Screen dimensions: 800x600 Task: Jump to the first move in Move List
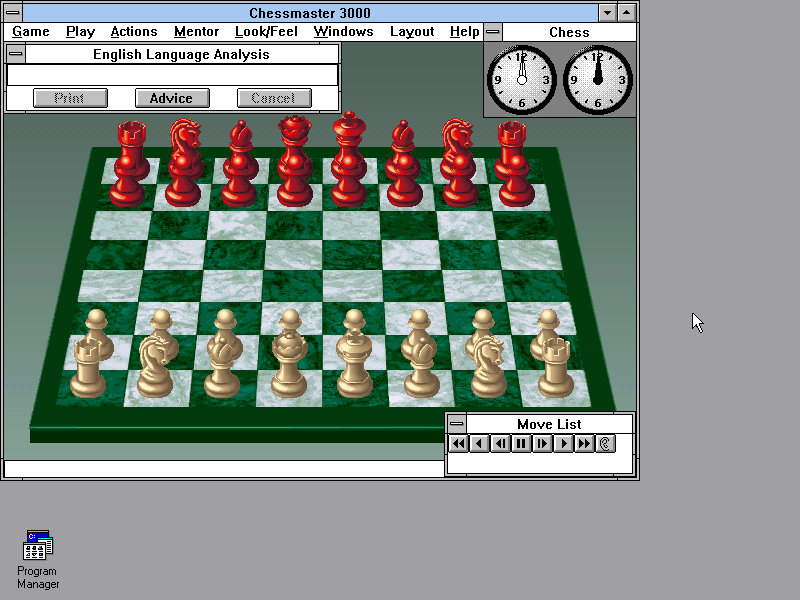pyautogui.click(x=459, y=443)
